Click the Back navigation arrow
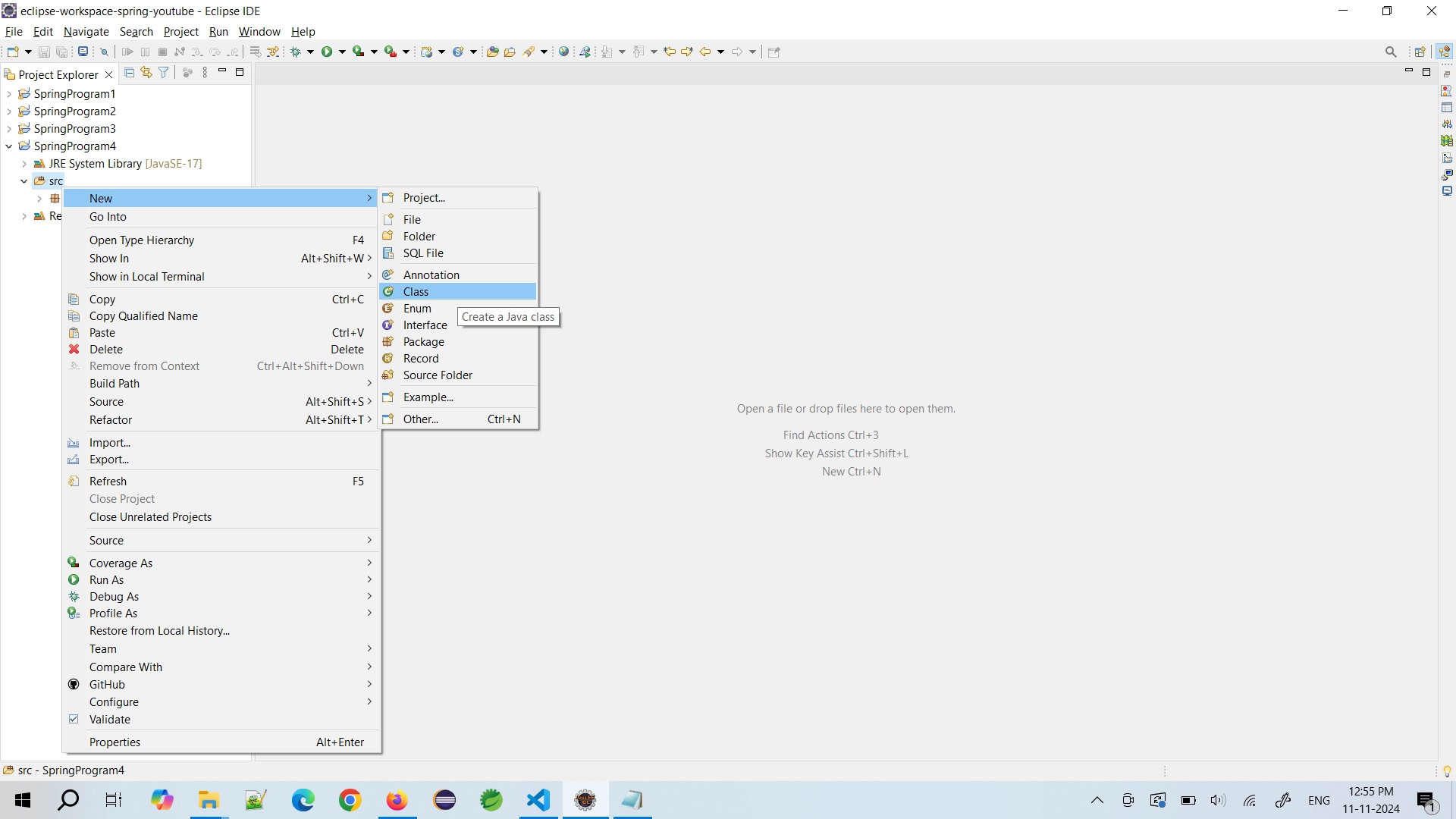The width and height of the screenshot is (1456, 819). coord(705,52)
